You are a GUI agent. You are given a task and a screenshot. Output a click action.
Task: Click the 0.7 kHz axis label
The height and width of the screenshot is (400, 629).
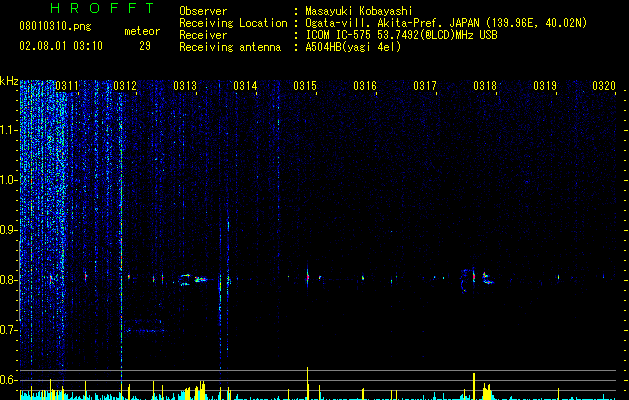coord(8,330)
